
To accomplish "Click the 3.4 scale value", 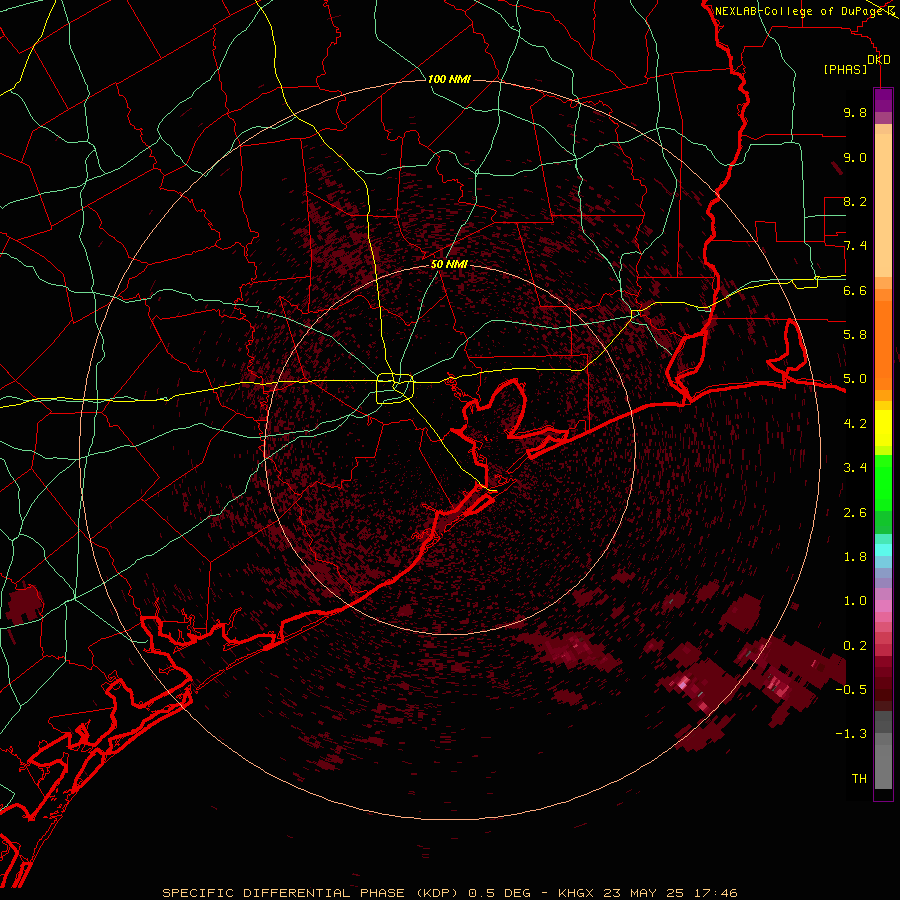I will 855,468.
